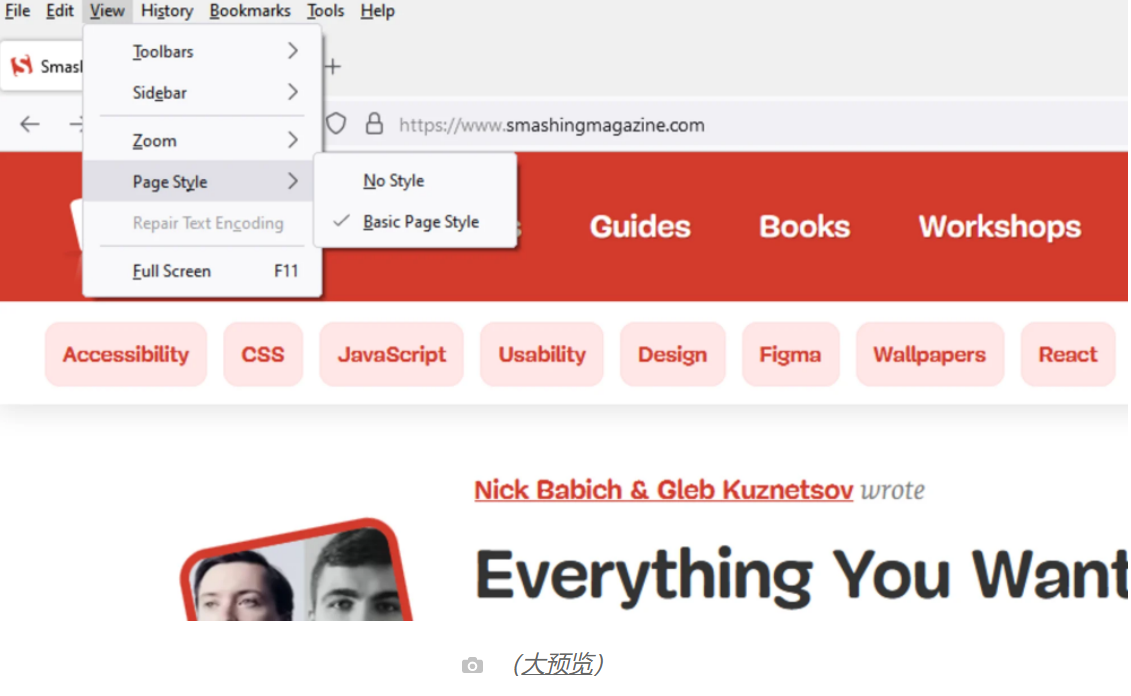Screen dimensions: 1131x696
Task: Open Nick Babich & Gleb Kuznetsov author link
Action: [664, 490]
